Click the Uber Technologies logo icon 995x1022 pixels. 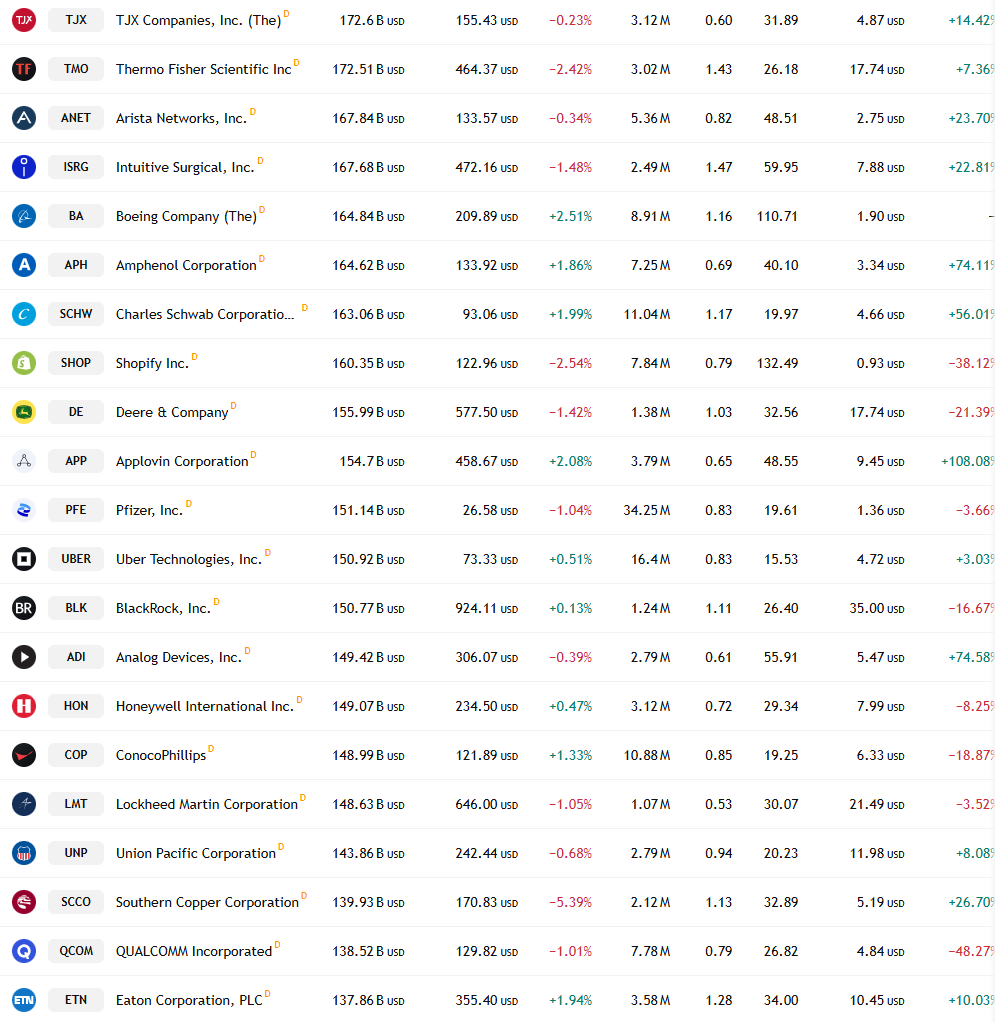click(24, 559)
